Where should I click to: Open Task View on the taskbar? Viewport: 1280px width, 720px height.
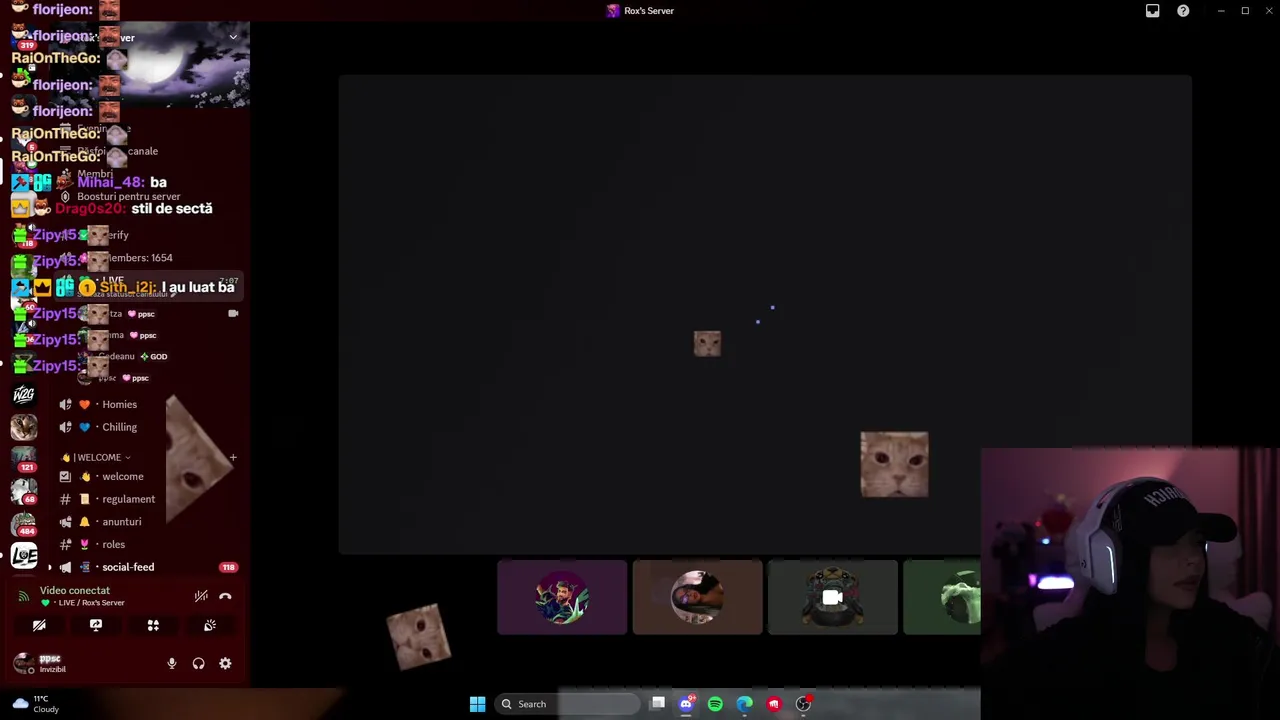658,704
